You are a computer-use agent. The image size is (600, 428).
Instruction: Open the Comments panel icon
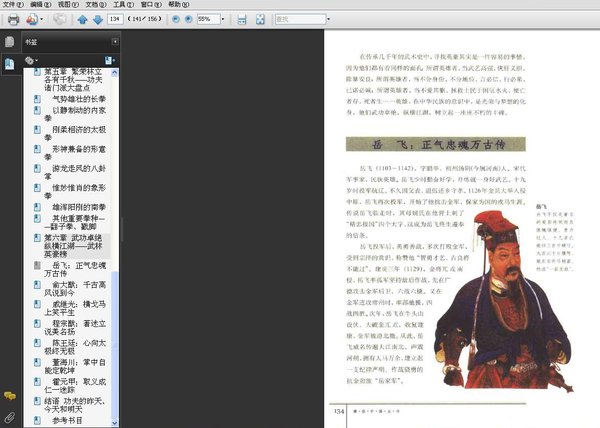[x=10, y=396]
